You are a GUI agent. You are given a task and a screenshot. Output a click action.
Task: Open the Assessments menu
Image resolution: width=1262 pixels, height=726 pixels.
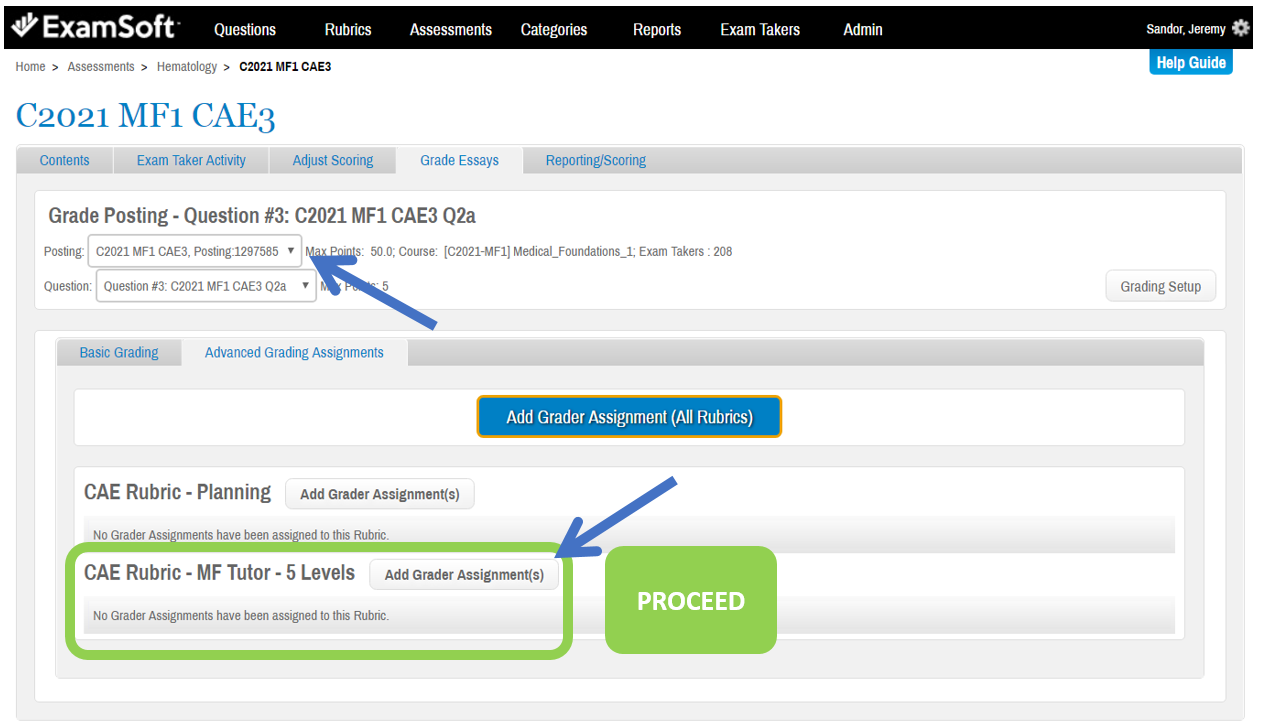coord(451,29)
